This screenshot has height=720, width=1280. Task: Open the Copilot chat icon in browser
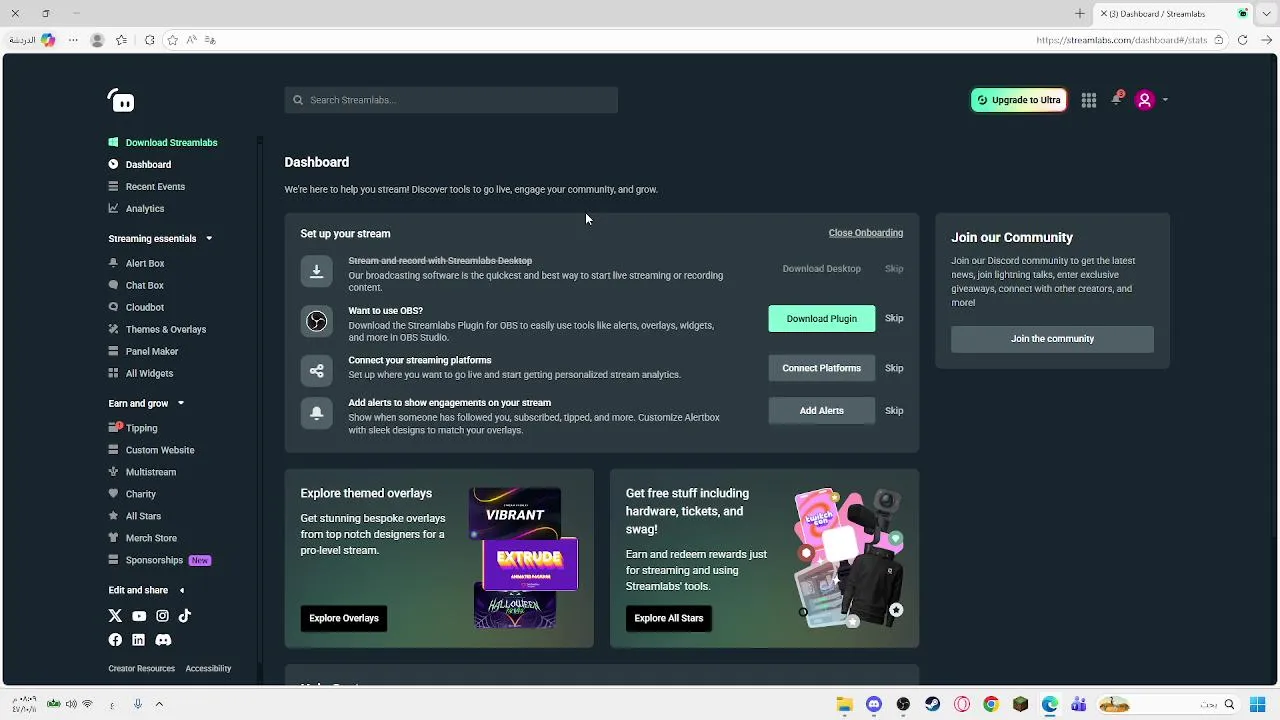pyautogui.click(x=47, y=40)
